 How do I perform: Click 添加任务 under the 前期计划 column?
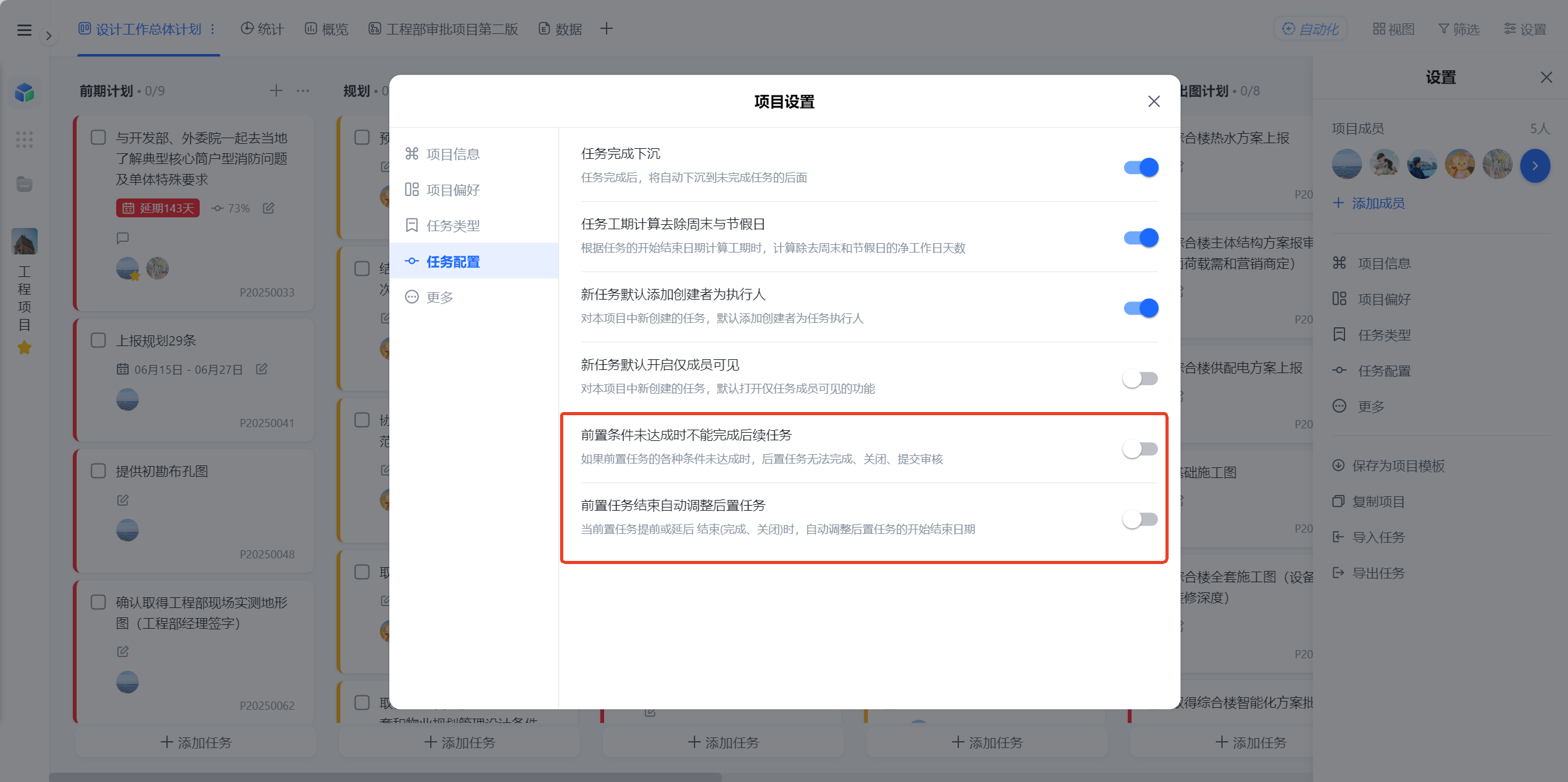(196, 742)
